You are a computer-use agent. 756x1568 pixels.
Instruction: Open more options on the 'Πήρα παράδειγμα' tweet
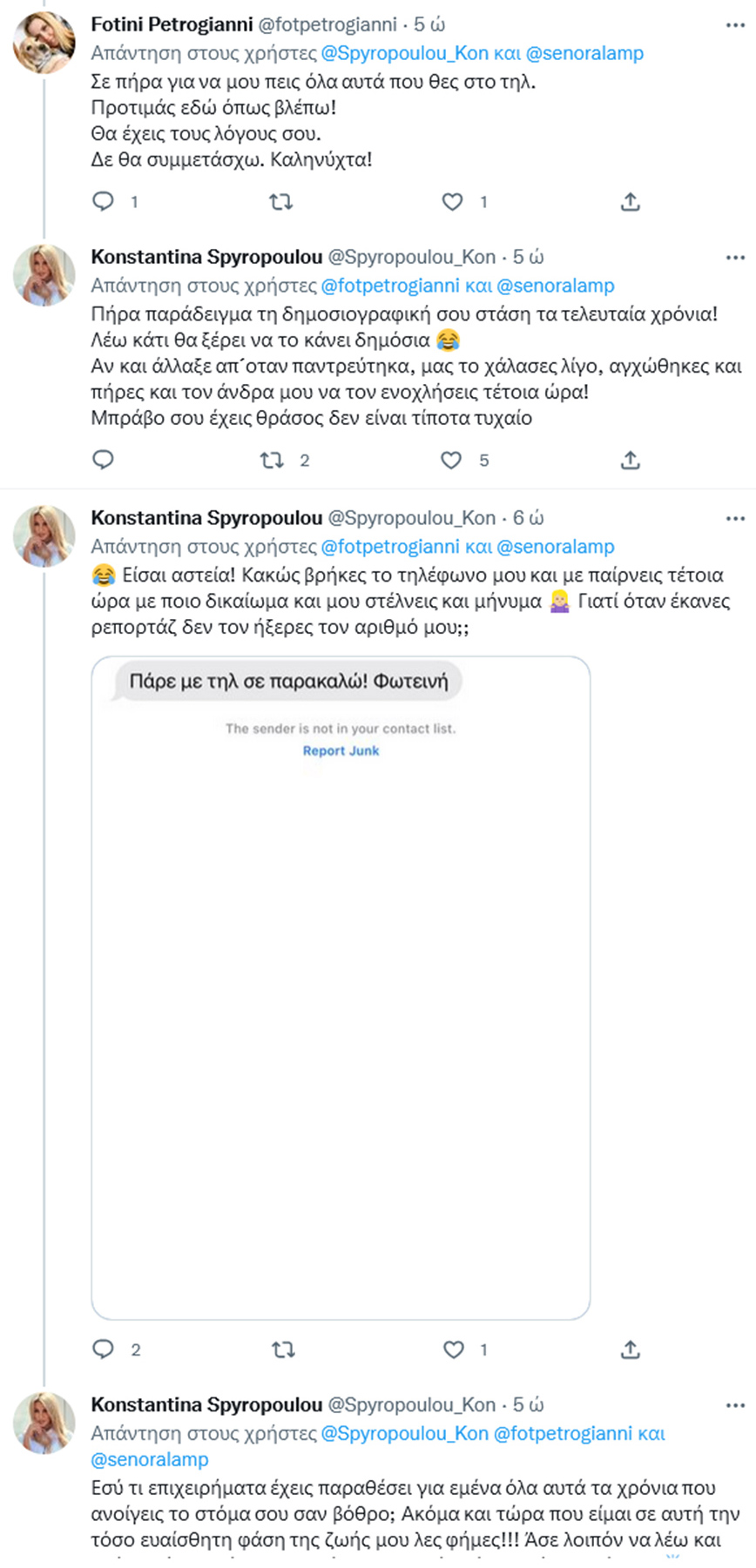tap(735, 258)
